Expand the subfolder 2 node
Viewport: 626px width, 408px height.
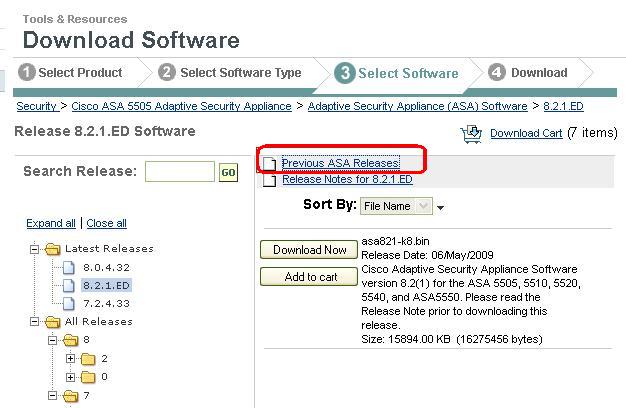(71, 358)
